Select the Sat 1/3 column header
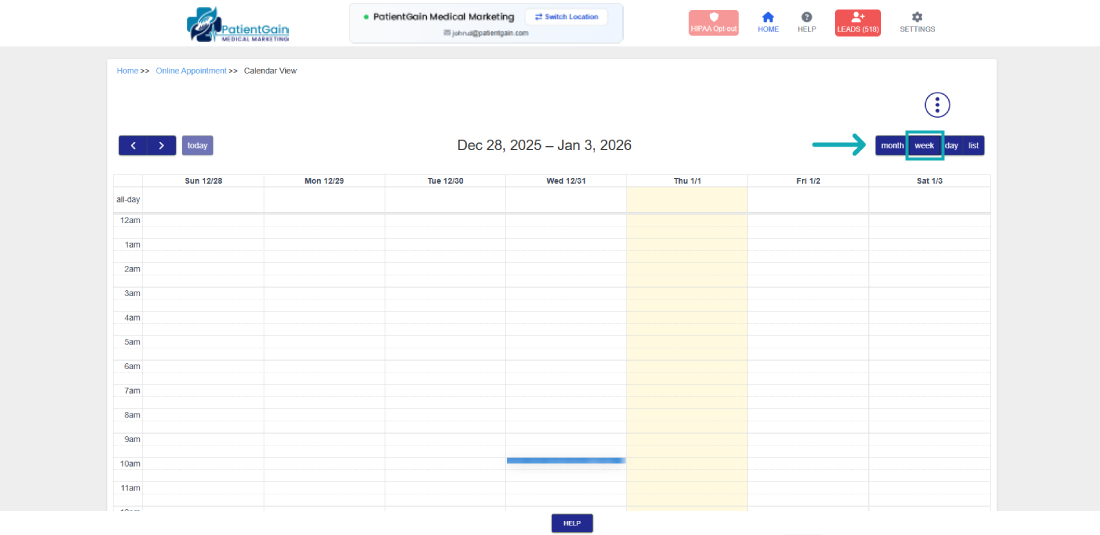This screenshot has height=535, width=1100. tap(930, 181)
